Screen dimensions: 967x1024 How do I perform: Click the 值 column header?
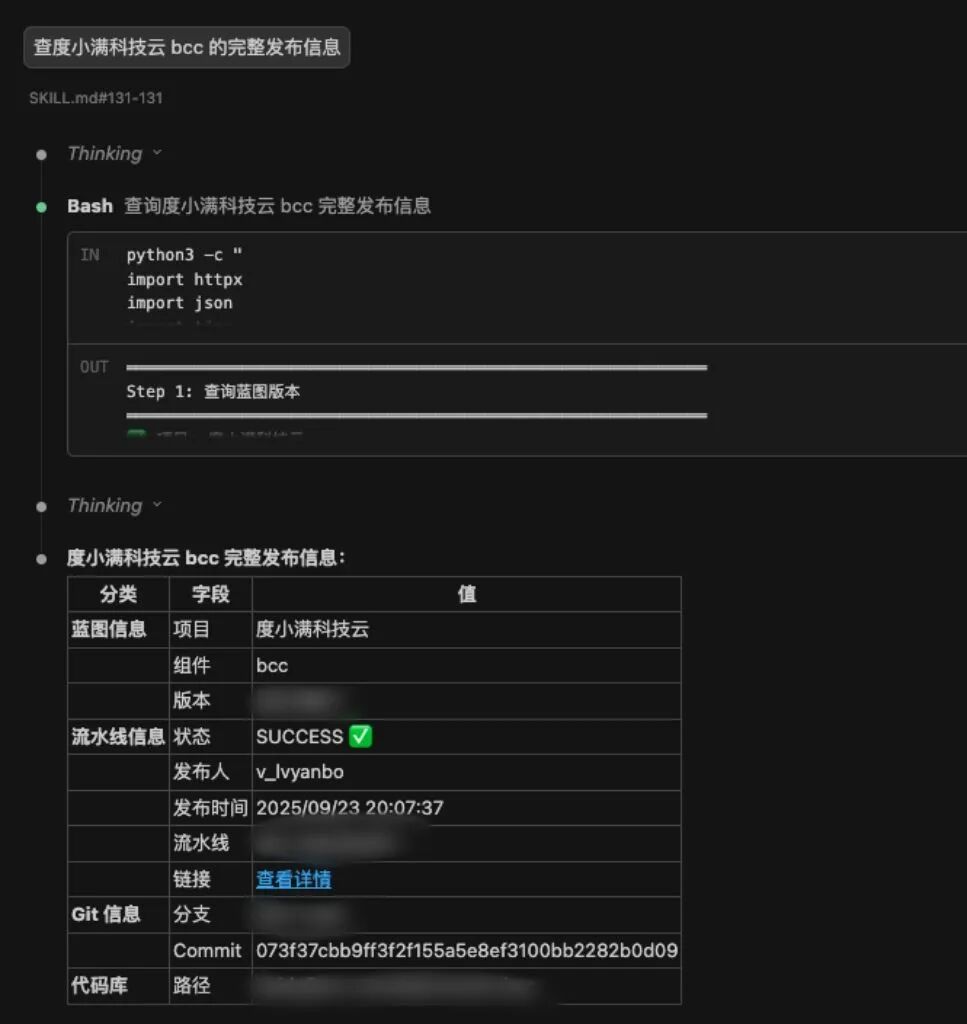point(466,594)
